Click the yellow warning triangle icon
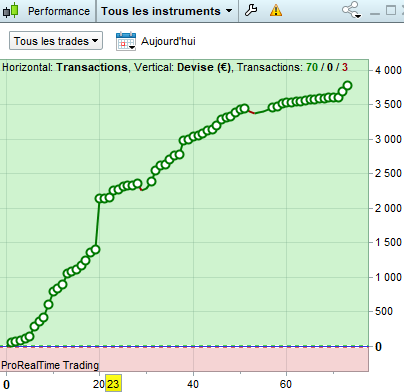Screen dimensions: 404x392 click(x=276, y=11)
